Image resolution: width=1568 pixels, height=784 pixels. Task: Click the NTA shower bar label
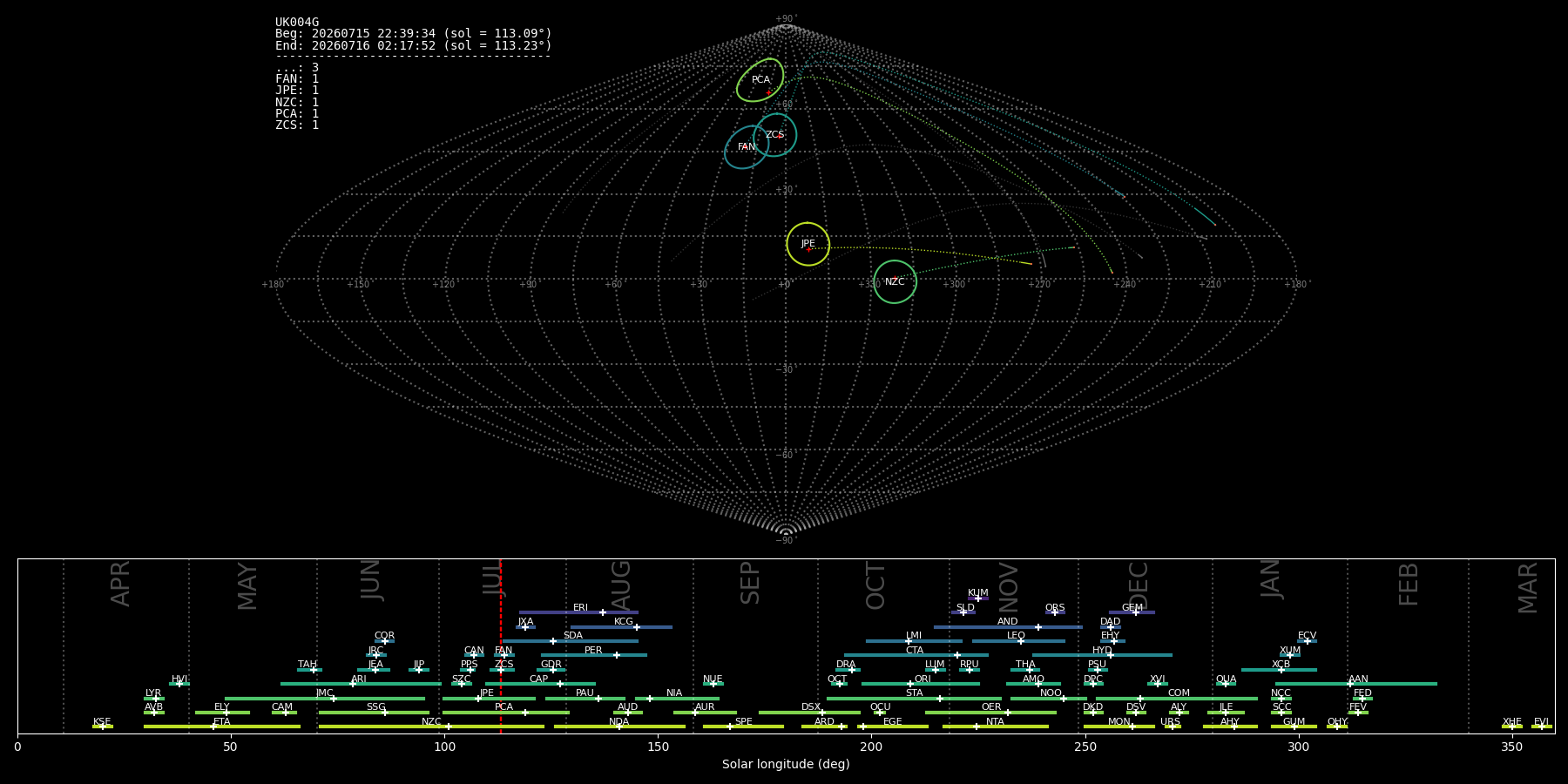(995, 722)
